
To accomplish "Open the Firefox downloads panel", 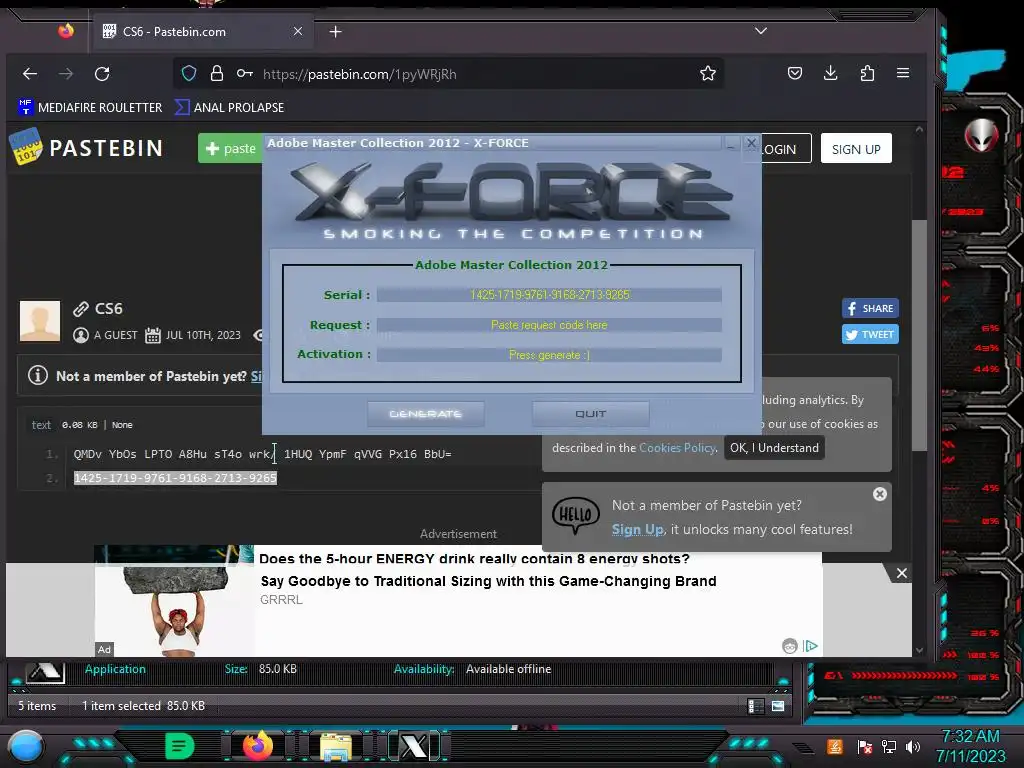I will tap(831, 73).
